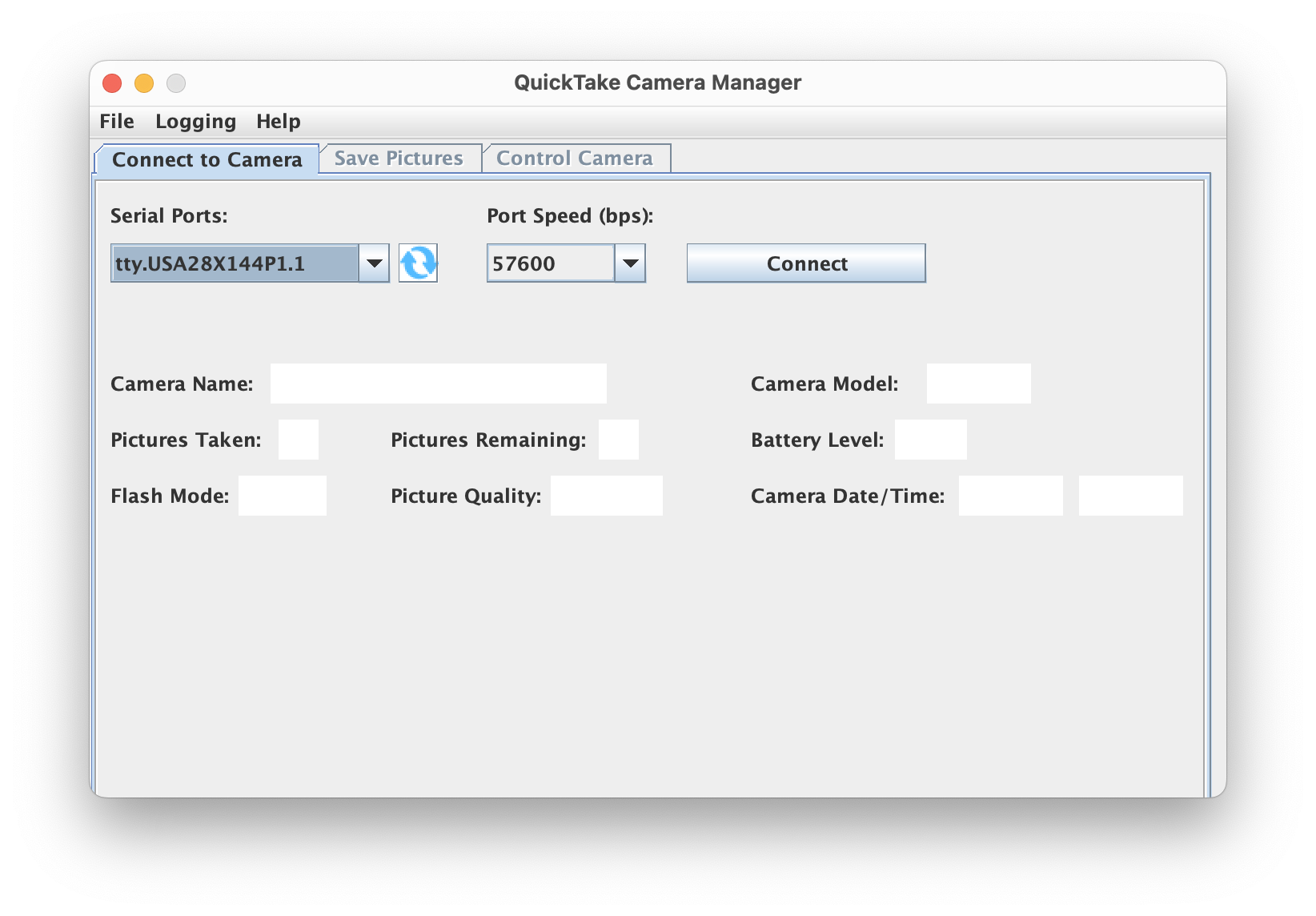The width and height of the screenshot is (1316, 916).
Task: Click the Camera Model field
Action: (978, 384)
